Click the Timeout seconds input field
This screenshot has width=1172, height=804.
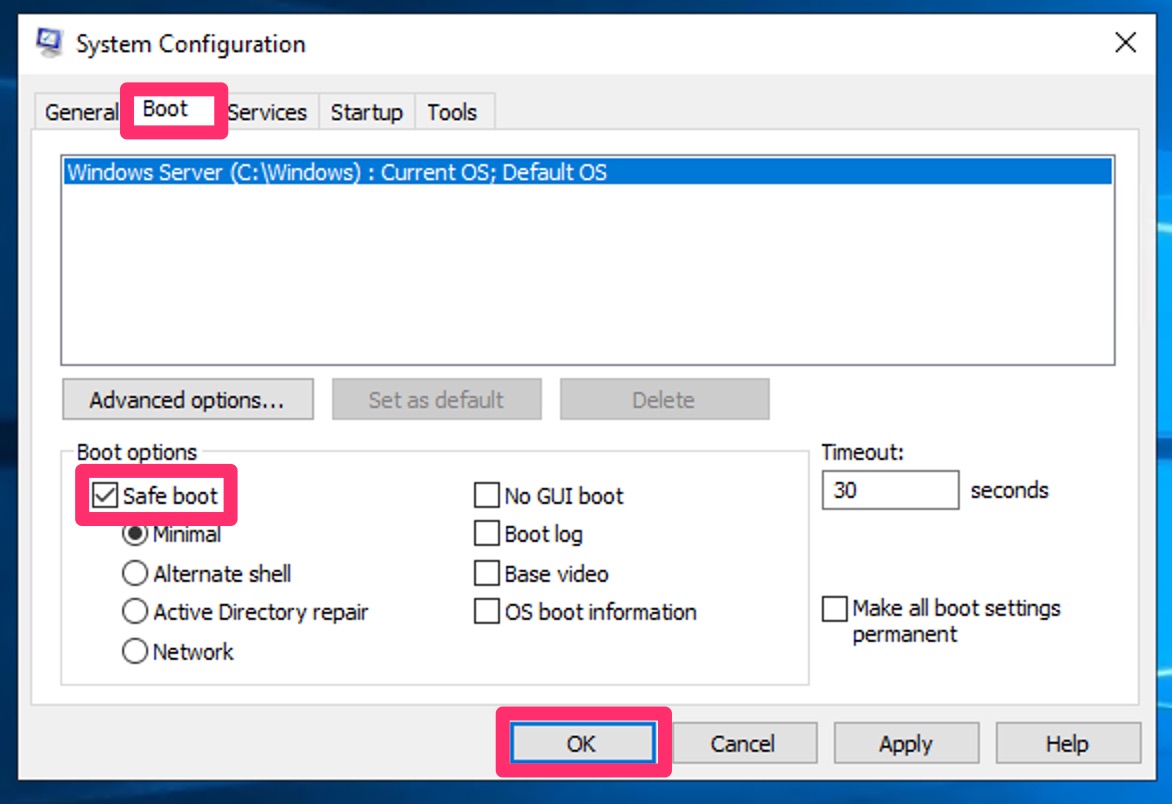pyautogui.click(x=890, y=489)
